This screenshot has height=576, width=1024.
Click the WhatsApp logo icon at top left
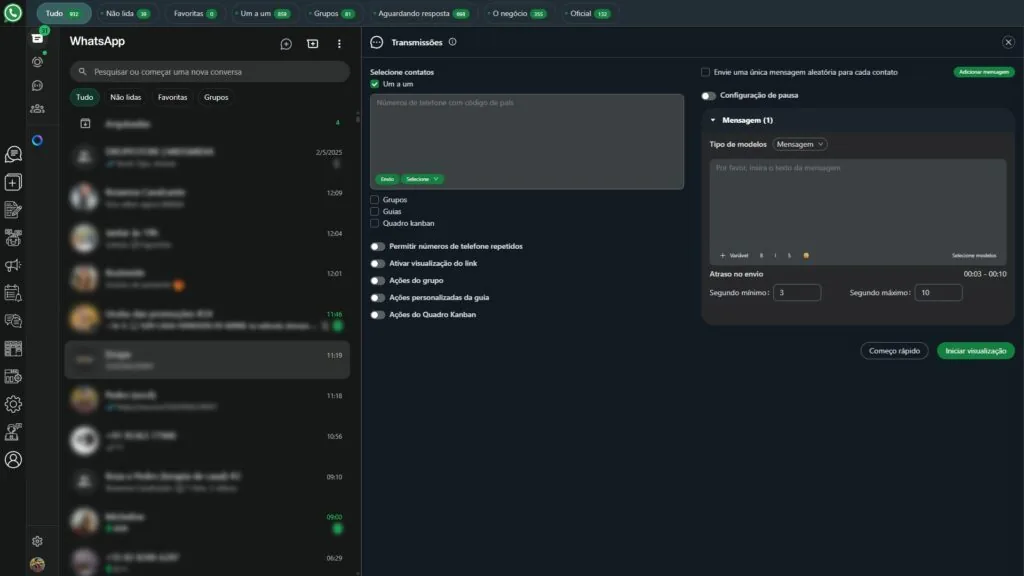point(12,13)
